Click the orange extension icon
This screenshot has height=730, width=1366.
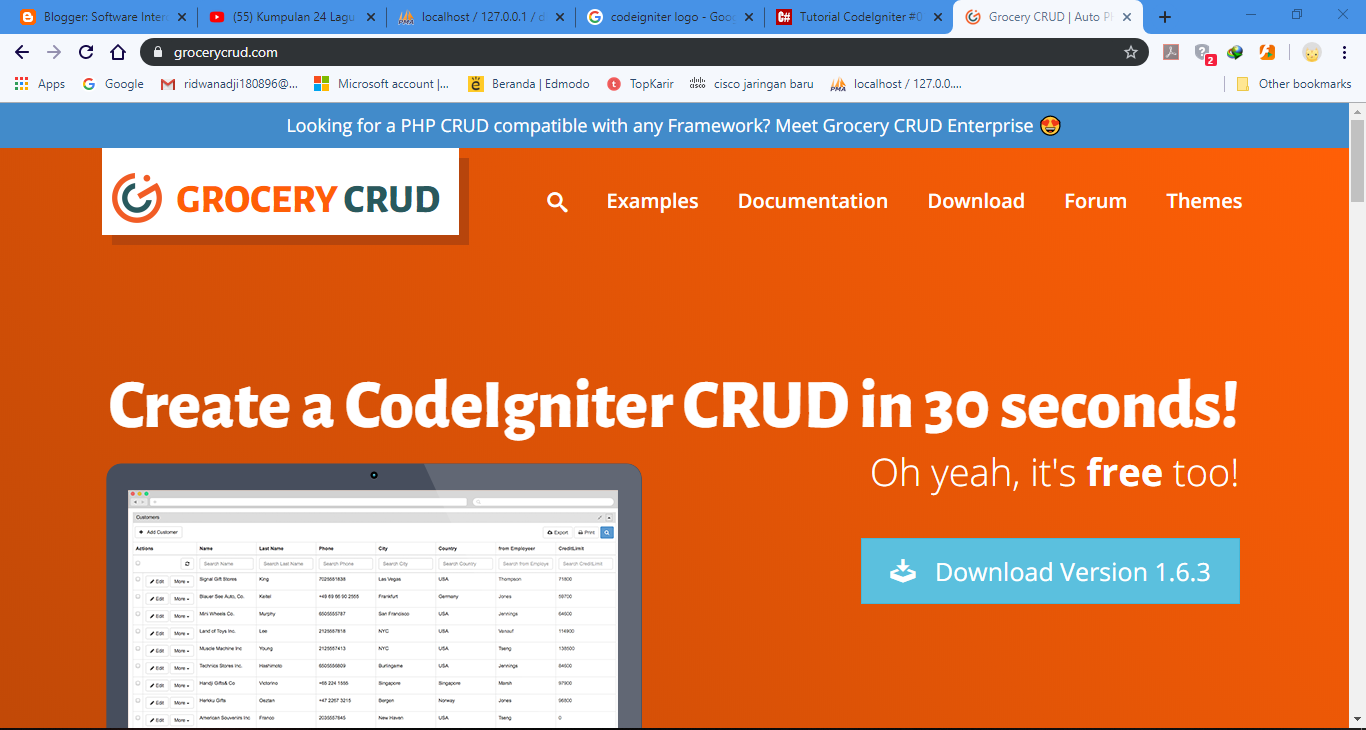coord(1267,52)
